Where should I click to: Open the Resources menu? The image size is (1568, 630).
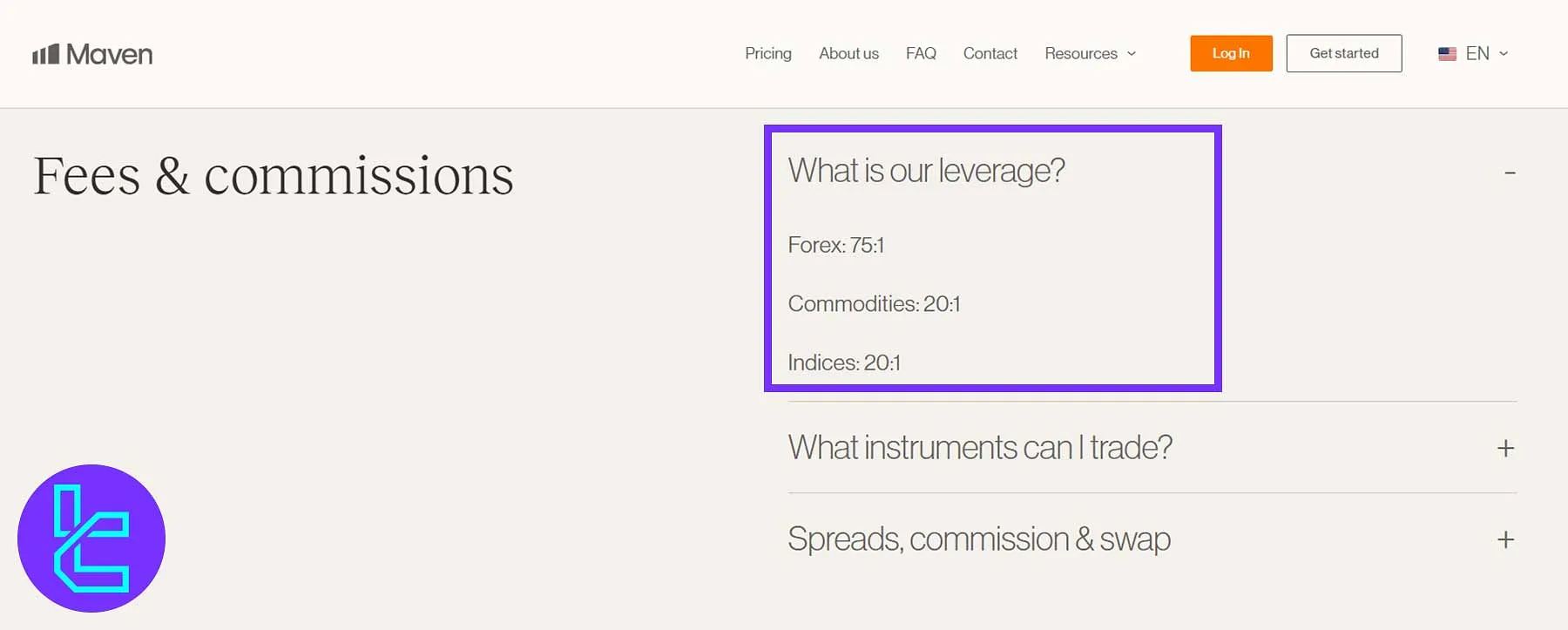point(1080,54)
